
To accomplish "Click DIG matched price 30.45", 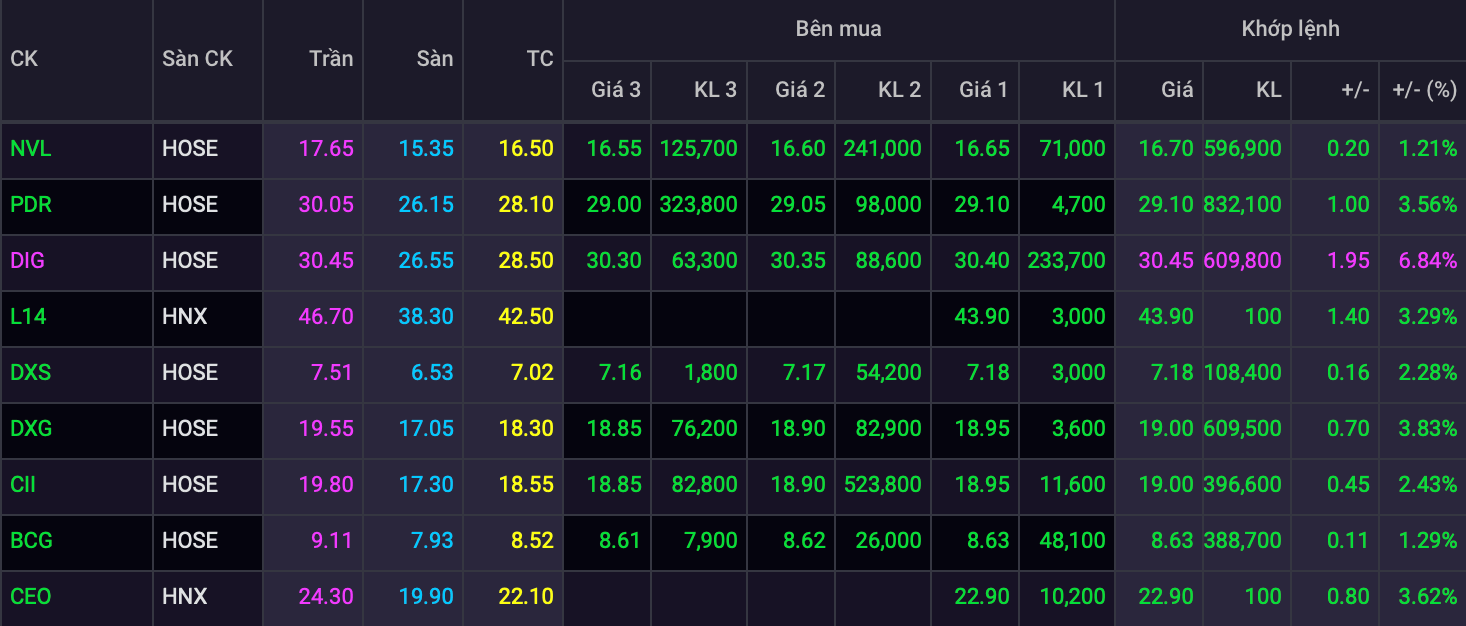I will [1166, 261].
